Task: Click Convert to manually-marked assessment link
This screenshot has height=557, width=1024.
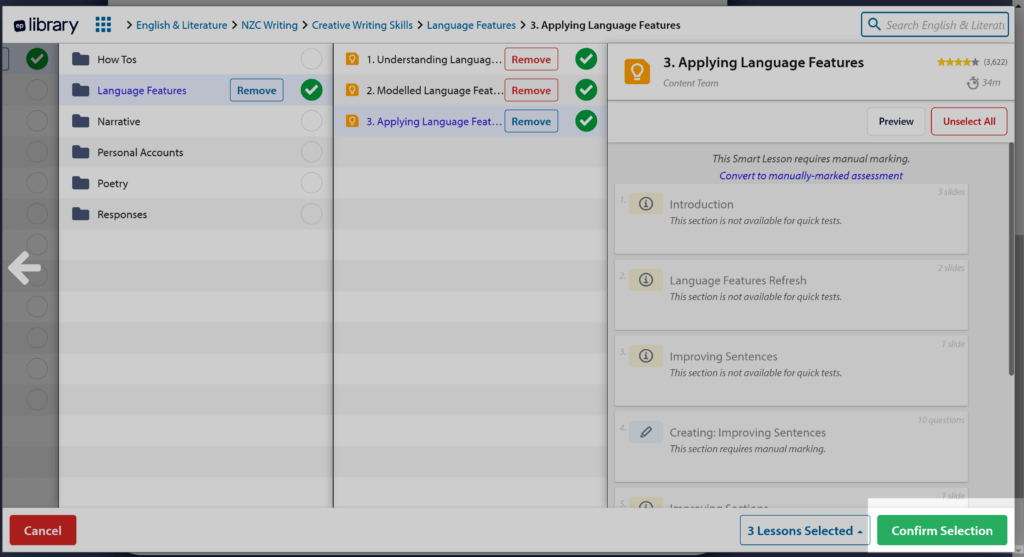Action: pyautogui.click(x=810, y=176)
